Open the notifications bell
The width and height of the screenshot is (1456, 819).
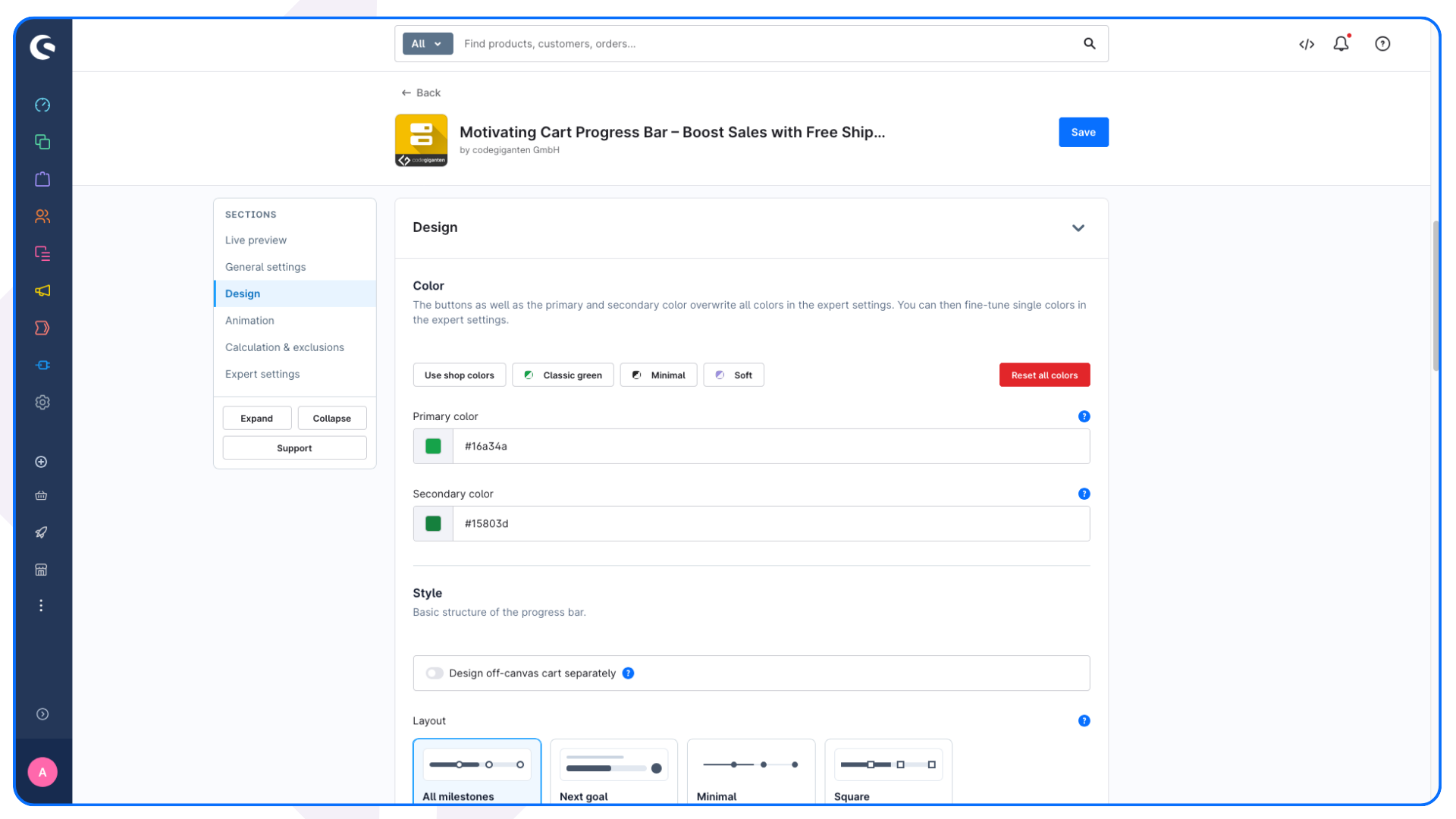[x=1341, y=44]
